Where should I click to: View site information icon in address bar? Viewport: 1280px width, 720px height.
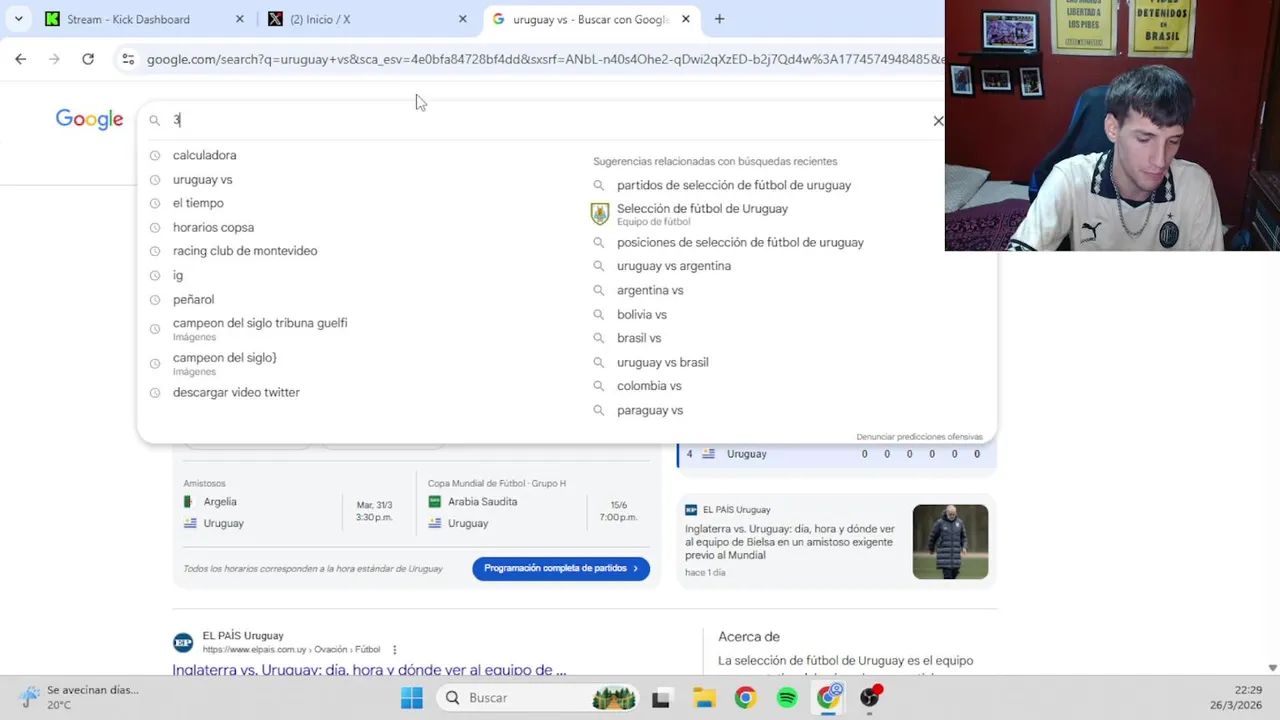click(128, 59)
